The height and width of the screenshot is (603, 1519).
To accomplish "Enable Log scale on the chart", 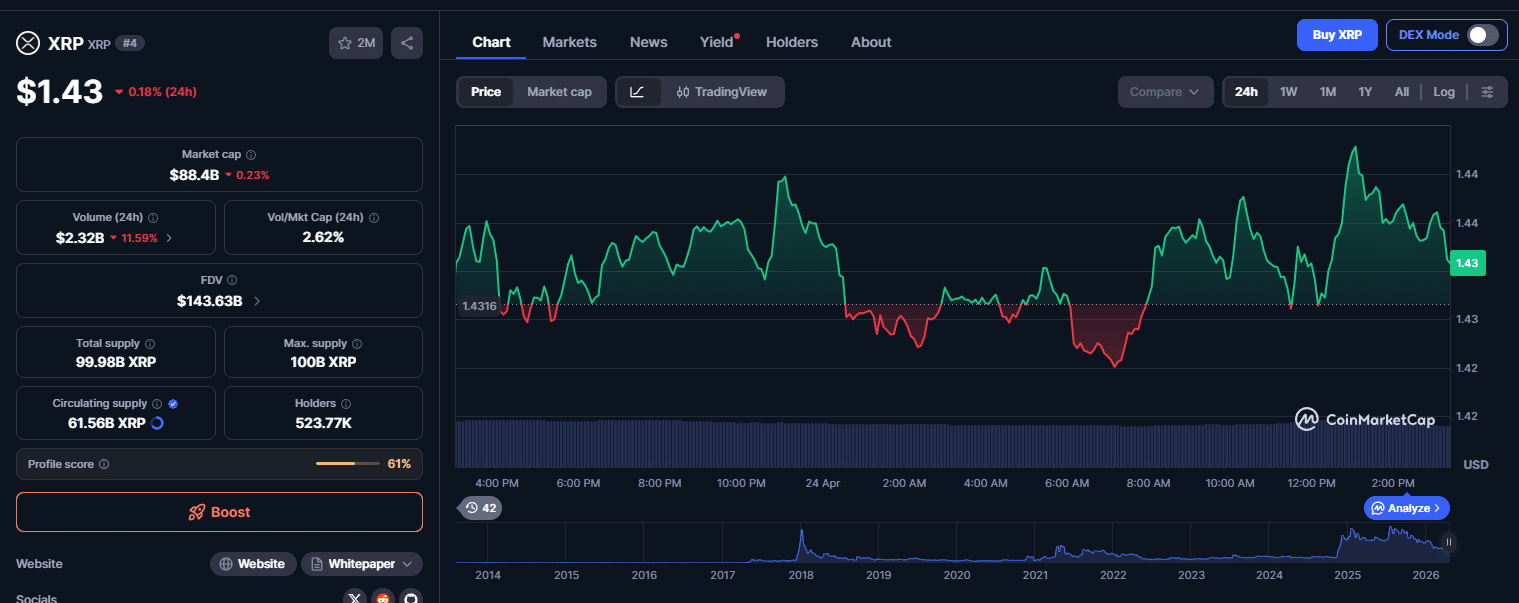I will tap(1443, 92).
